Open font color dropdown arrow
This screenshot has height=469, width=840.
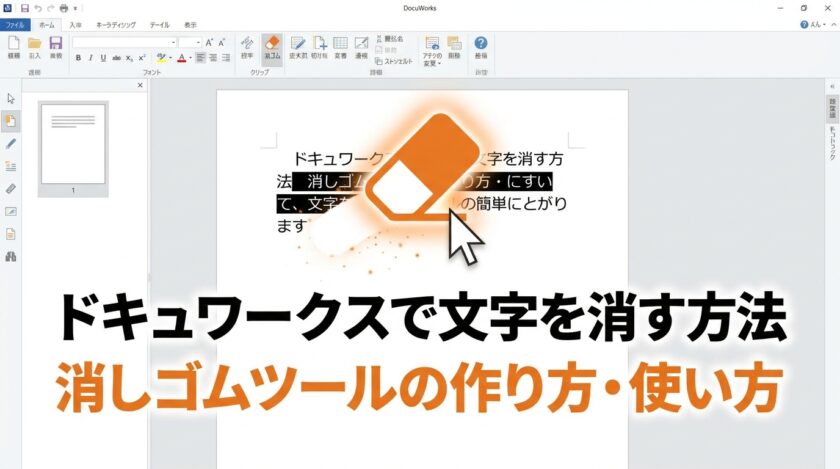click(190, 58)
